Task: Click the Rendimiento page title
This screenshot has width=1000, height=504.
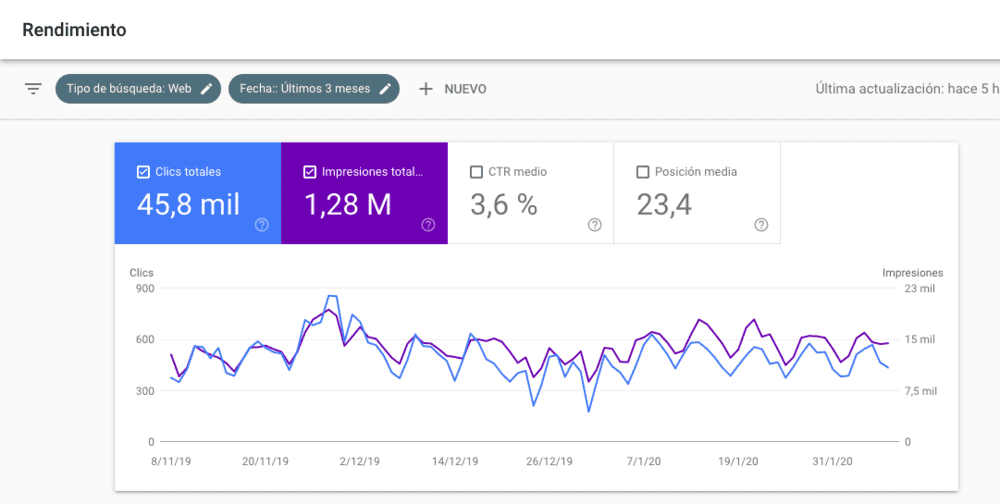Action: tap(75, 29)
